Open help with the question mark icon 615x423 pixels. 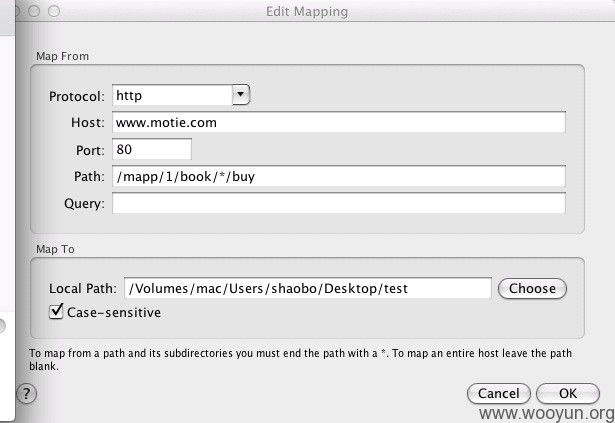pyautogui.click(x=27, y=393)
